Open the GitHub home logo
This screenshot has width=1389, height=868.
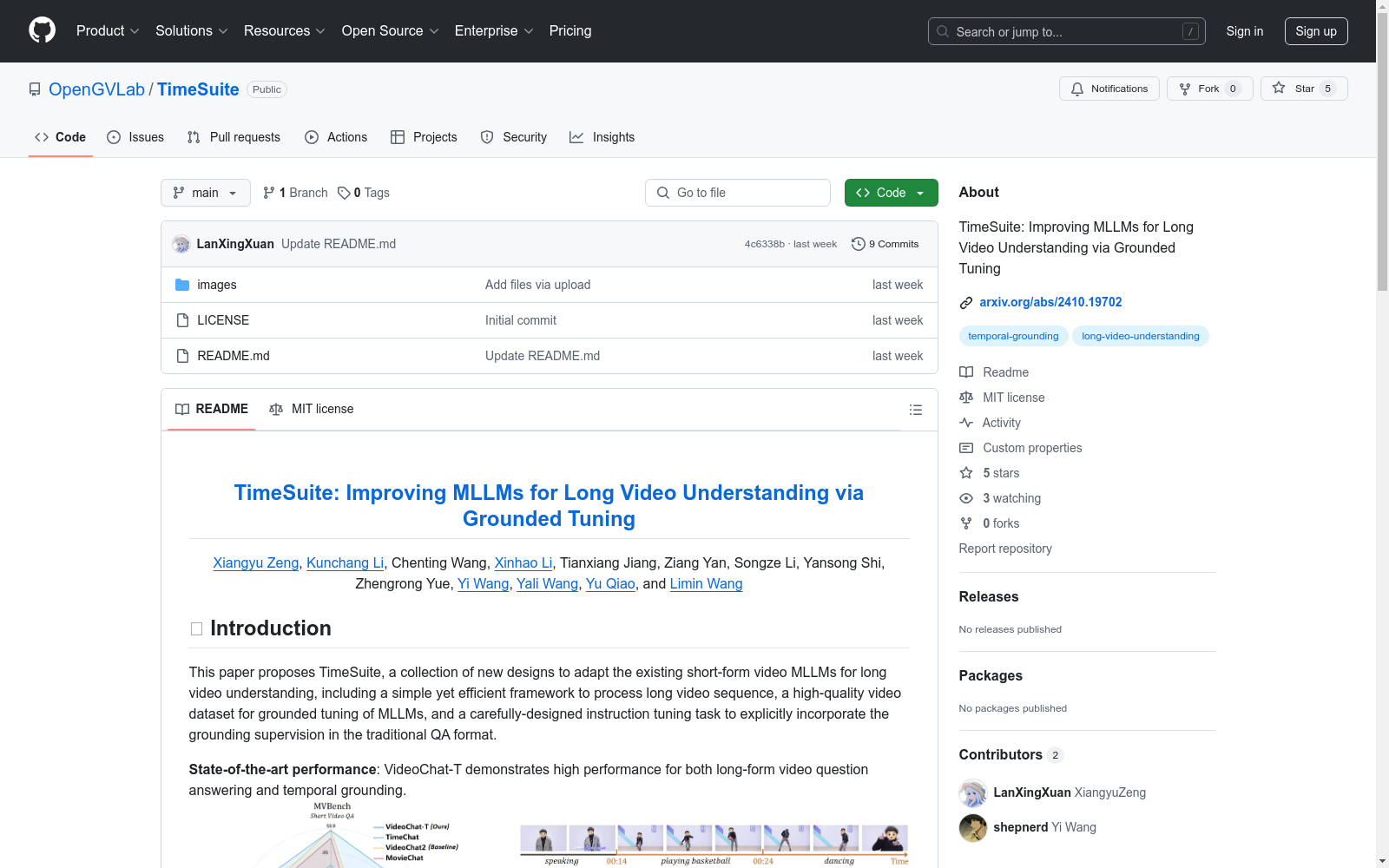click(x=42, y=30)
